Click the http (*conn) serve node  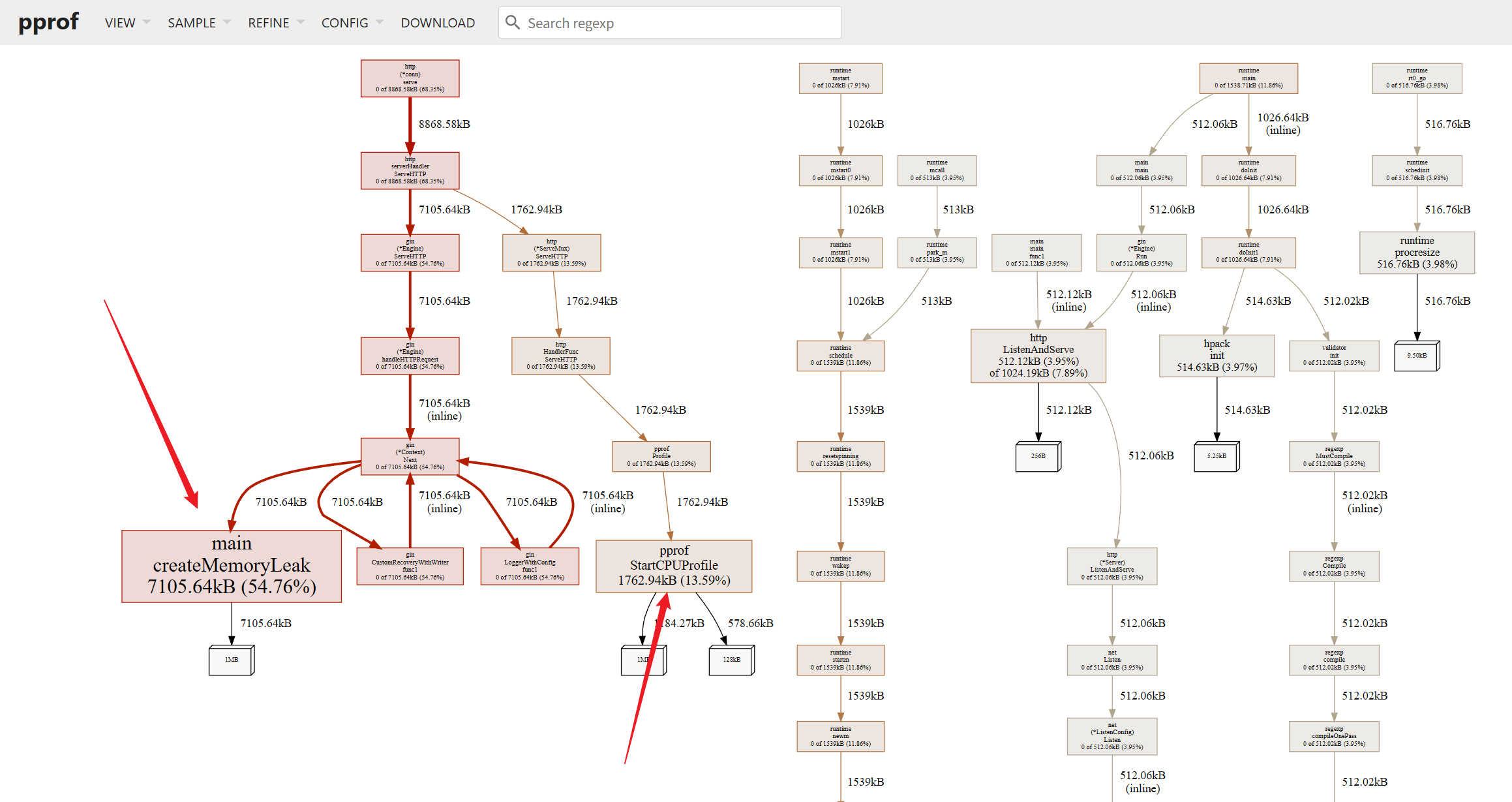(410, 78)
